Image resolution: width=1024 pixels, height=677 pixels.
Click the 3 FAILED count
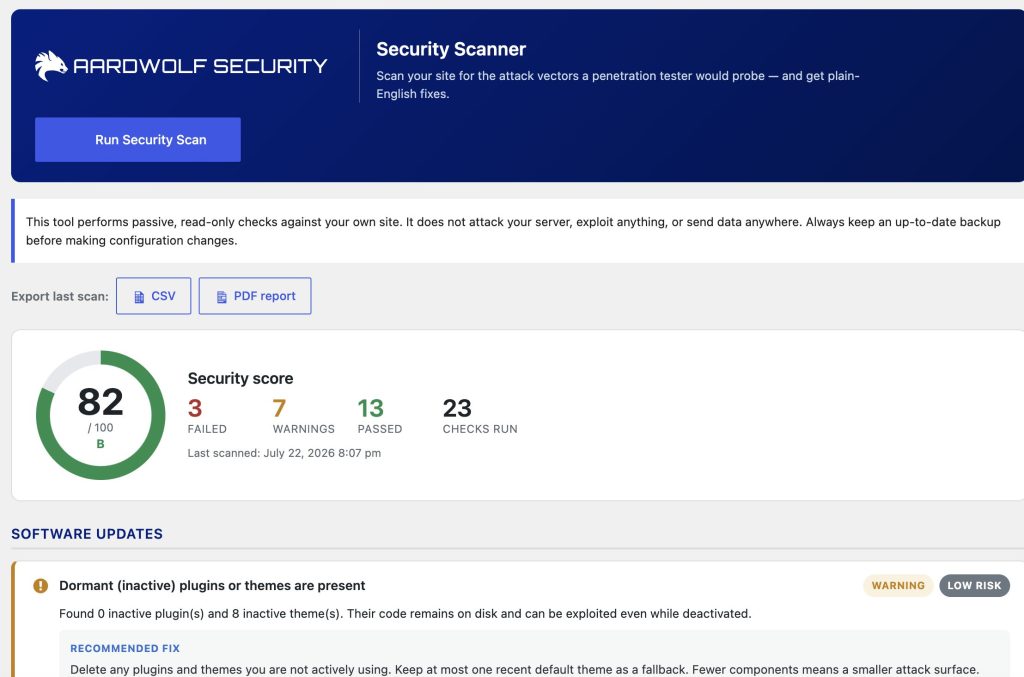[x=207, y=416]
